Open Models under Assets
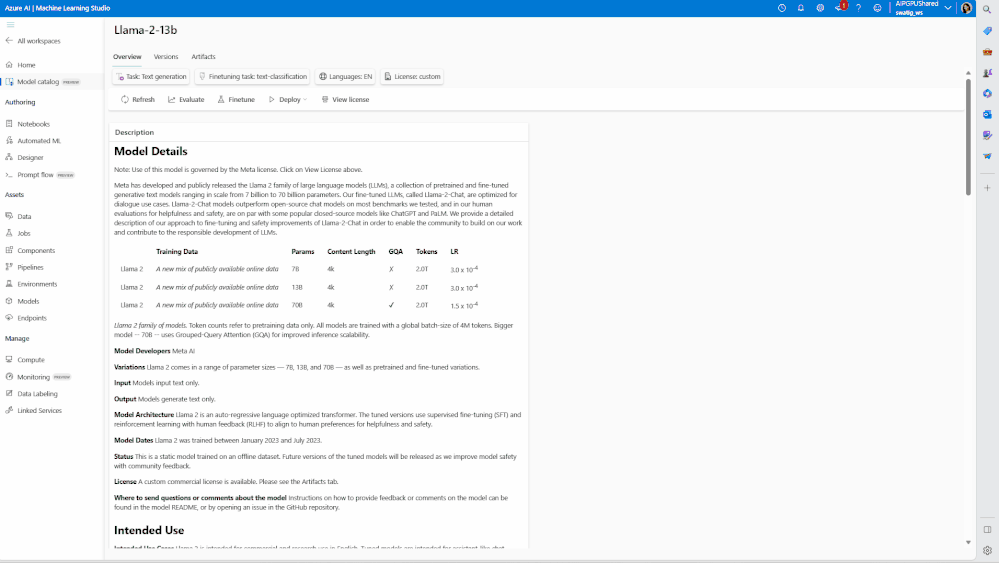This screenshot has height=563, width=999. [x=22, y=301]
